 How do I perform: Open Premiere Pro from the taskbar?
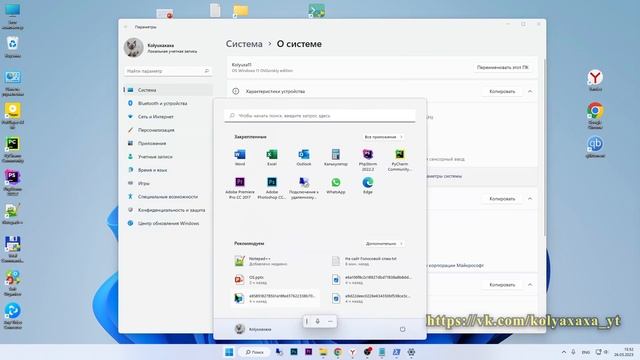(x=309, y=352)
